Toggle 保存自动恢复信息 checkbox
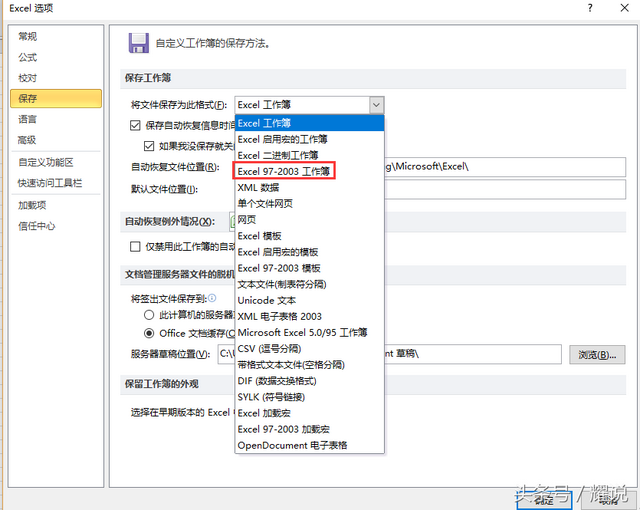 [135, 125]
